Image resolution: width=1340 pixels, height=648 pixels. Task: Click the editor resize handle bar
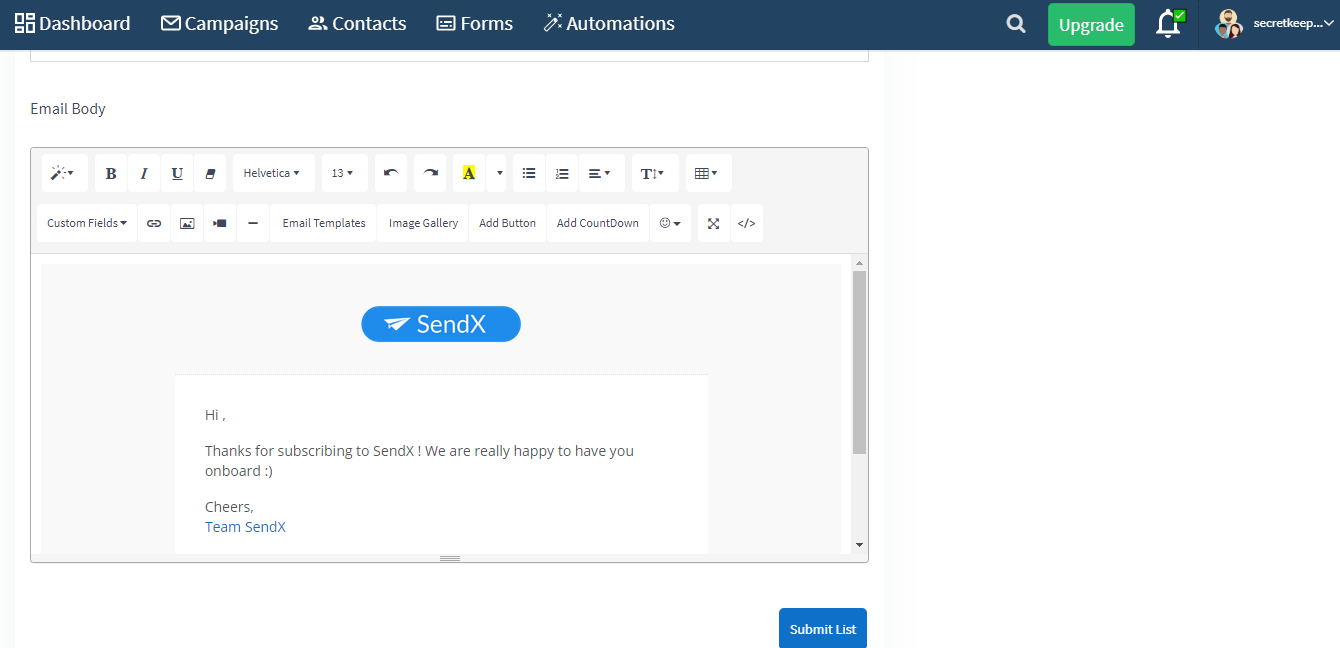click(450, 558)
